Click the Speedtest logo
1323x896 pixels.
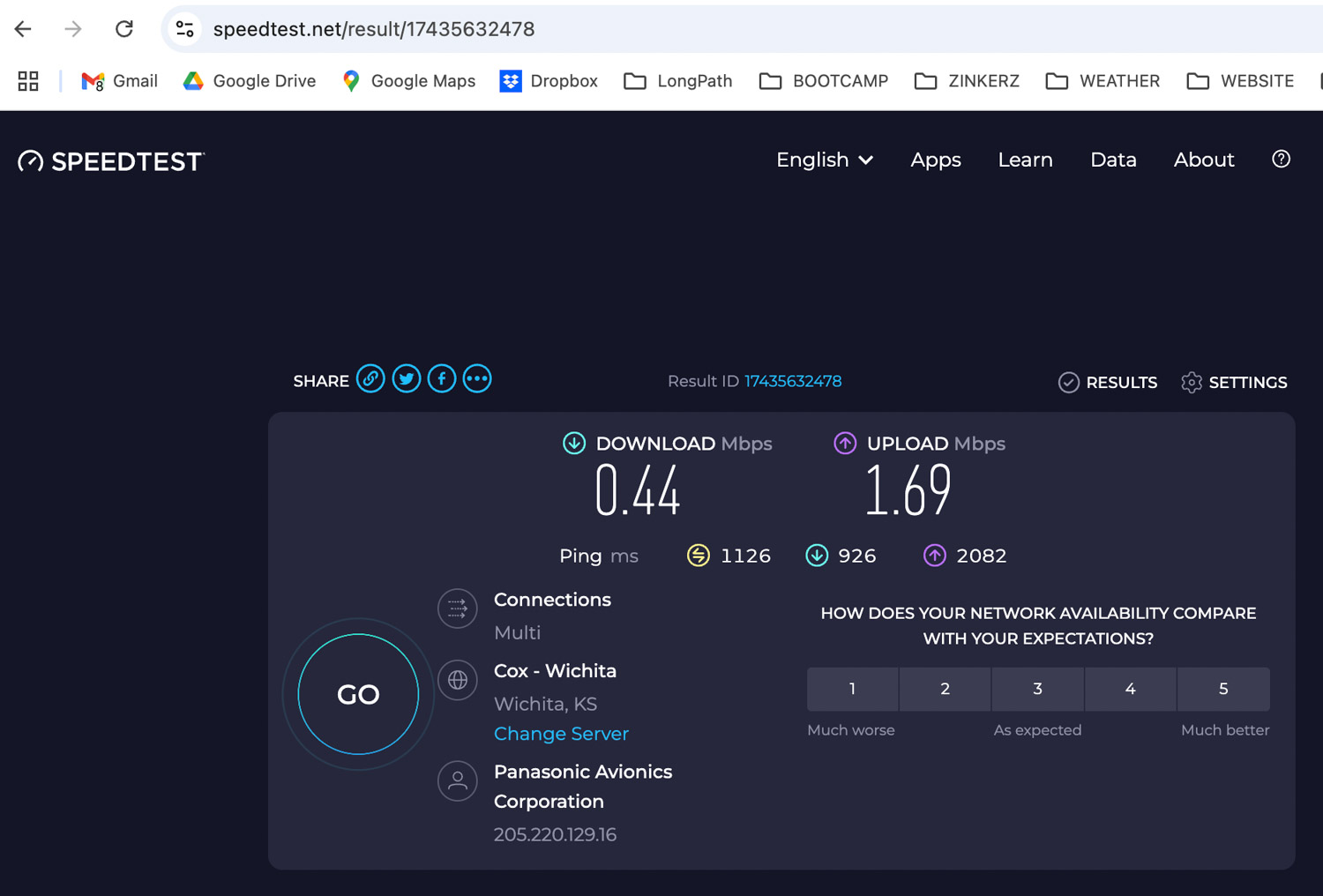112,161
